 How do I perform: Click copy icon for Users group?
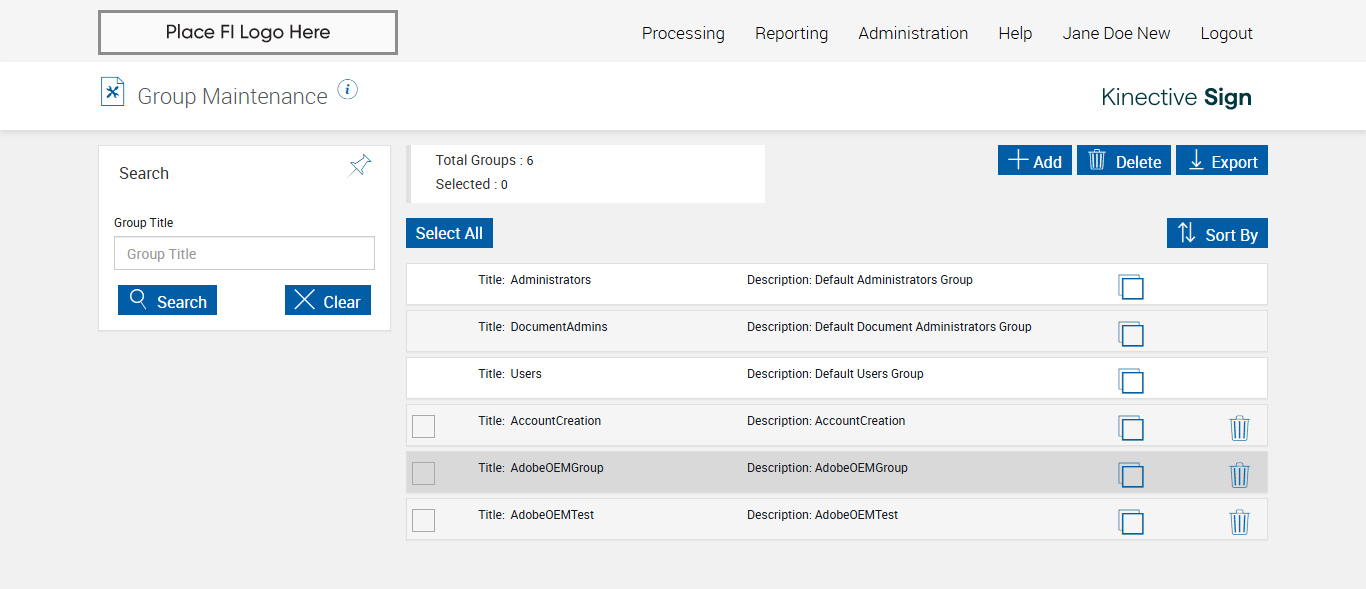pyautogui.click(x=1131, y=381)
